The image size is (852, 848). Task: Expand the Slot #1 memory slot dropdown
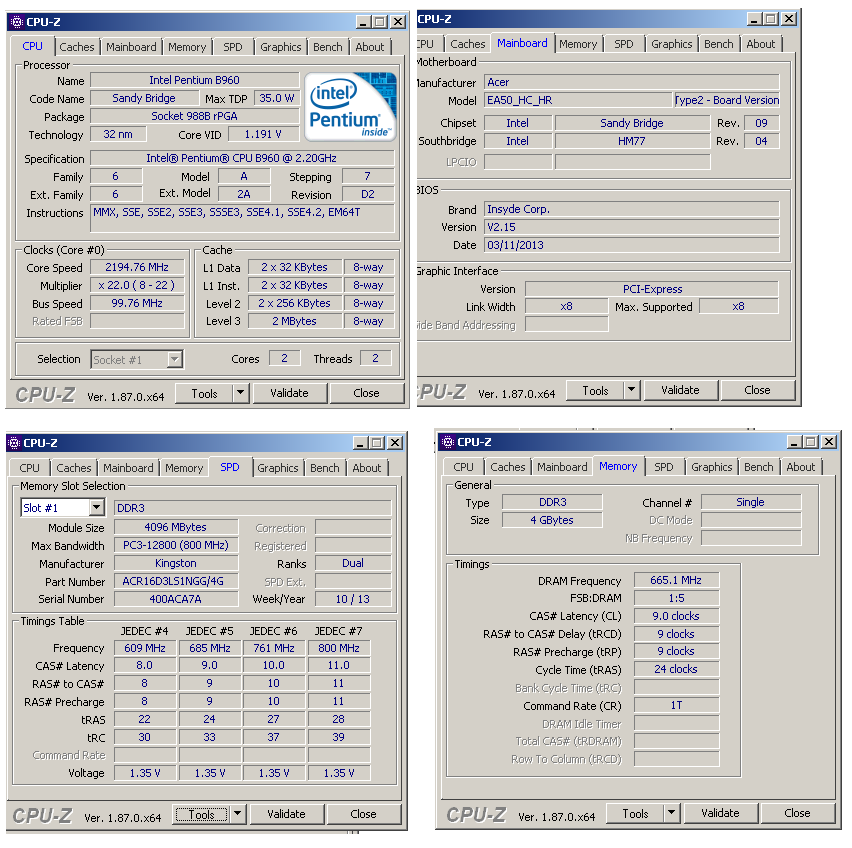pyautogui.click(x=96, y=507)
